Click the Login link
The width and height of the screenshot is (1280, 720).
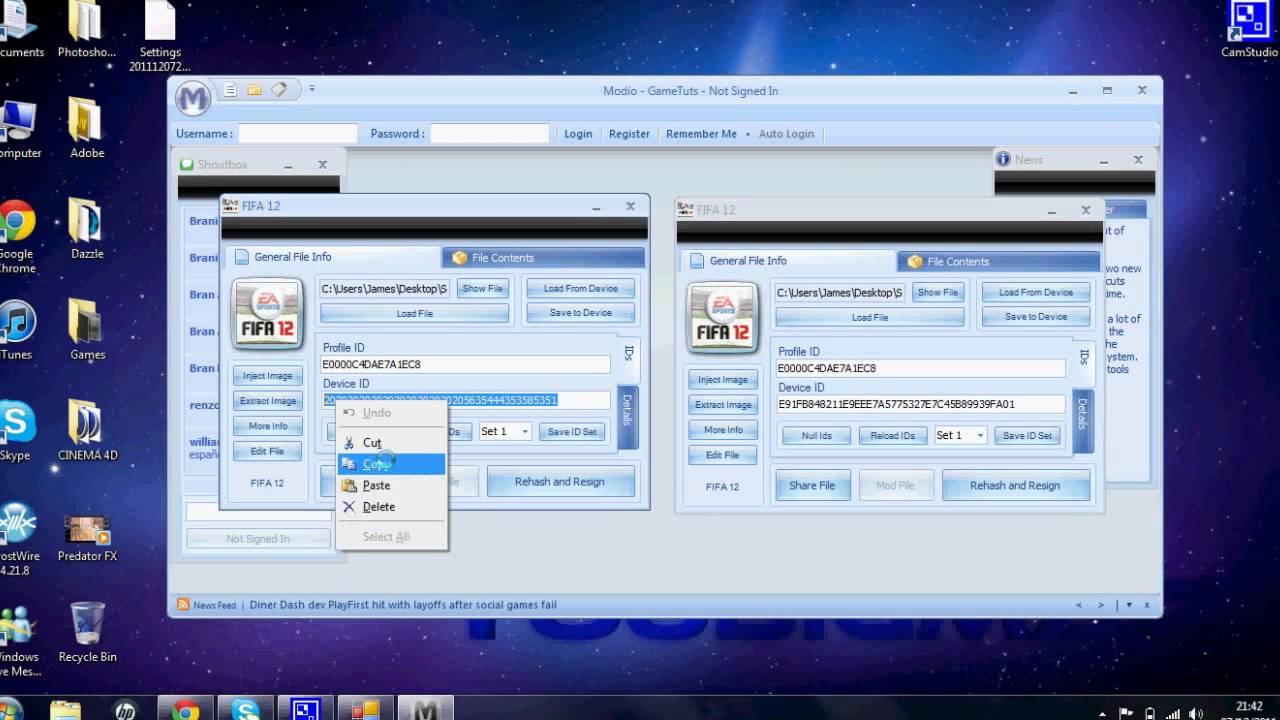(x=578, y=134)
